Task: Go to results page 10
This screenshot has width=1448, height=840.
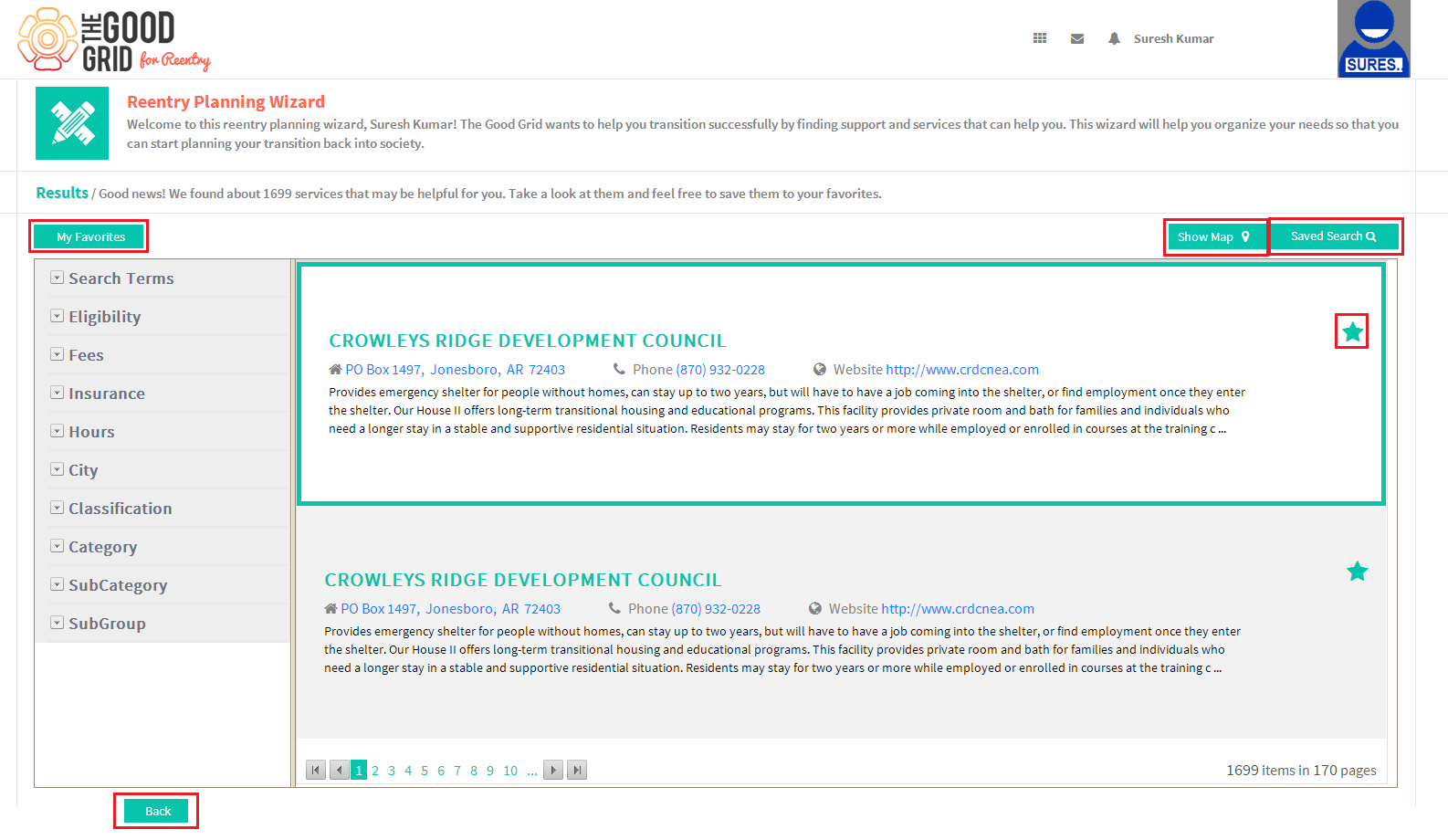Action: pos(510,771)
